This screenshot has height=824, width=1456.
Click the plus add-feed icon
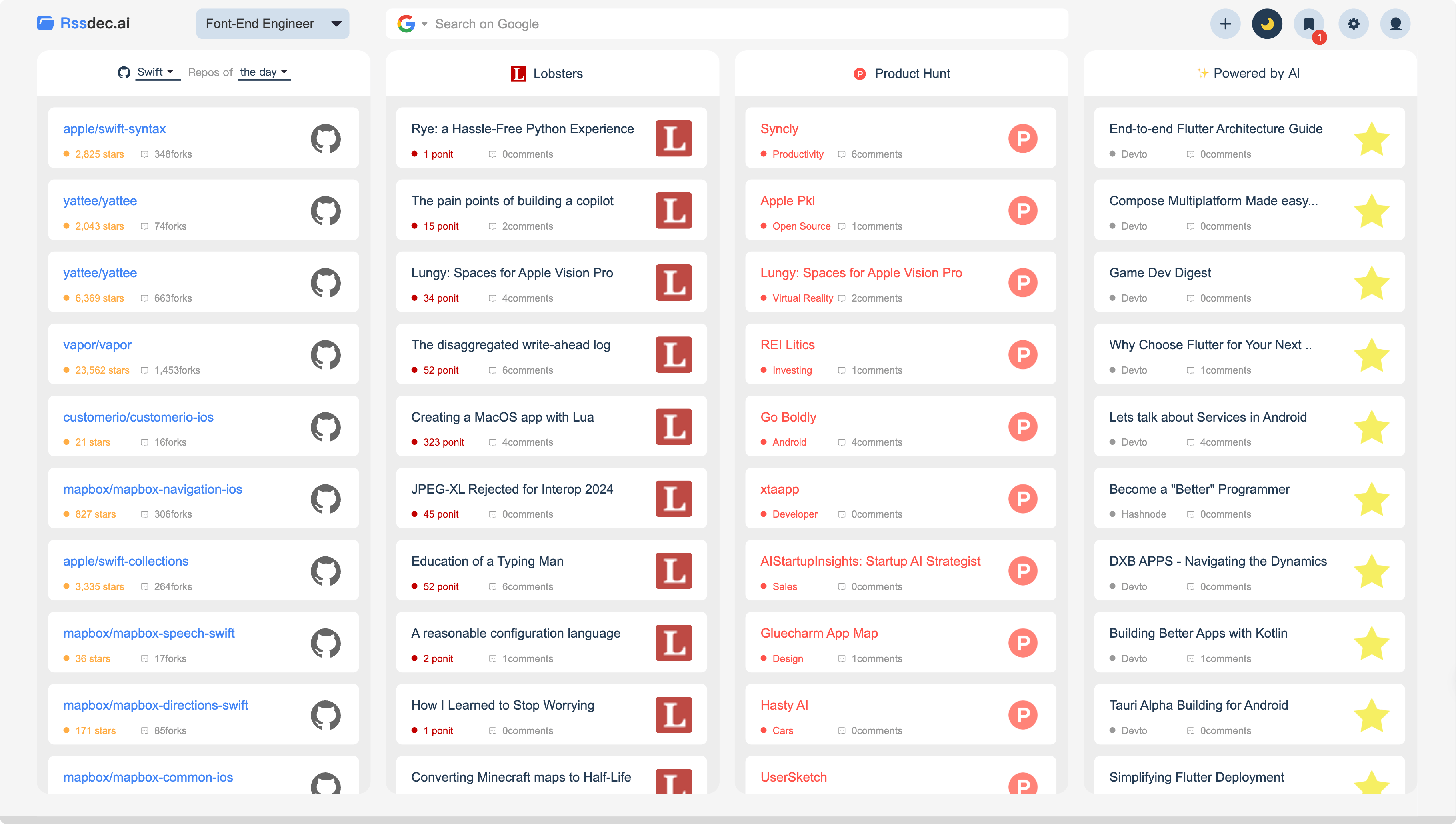pos(1225,24)
